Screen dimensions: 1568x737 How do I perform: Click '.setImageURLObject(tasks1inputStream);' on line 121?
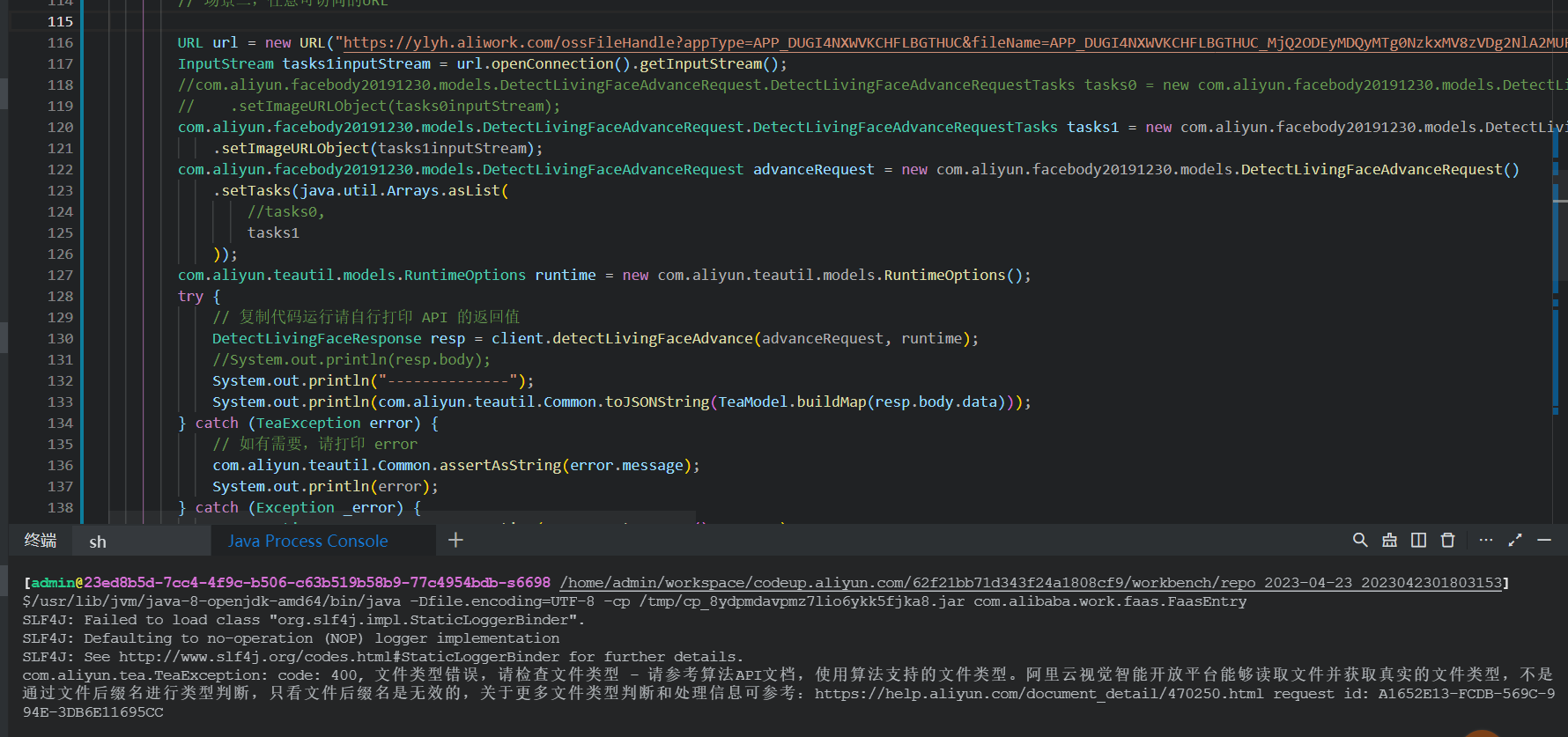pyautogui.click(x=378, y=149)
